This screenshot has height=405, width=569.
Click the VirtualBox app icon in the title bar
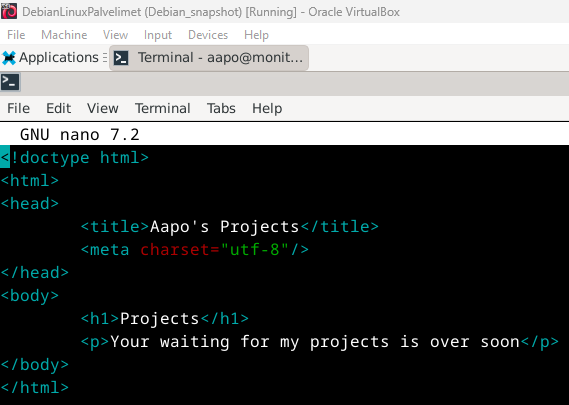click(x=9, y=11)
